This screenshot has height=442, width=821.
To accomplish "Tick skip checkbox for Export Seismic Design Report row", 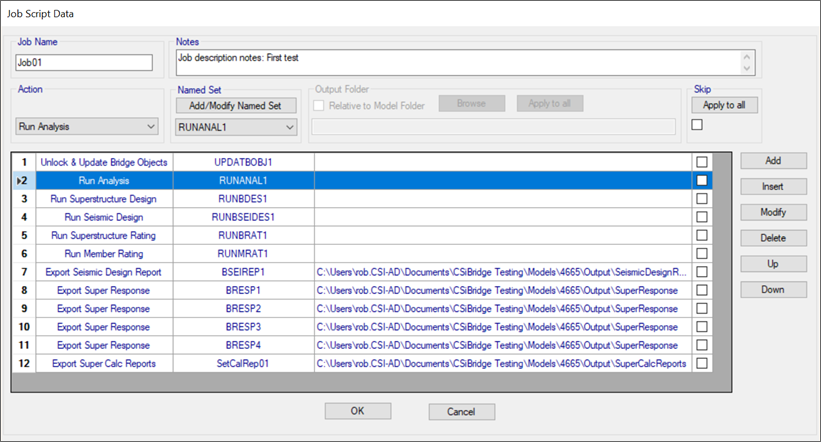I will point(702,272).
